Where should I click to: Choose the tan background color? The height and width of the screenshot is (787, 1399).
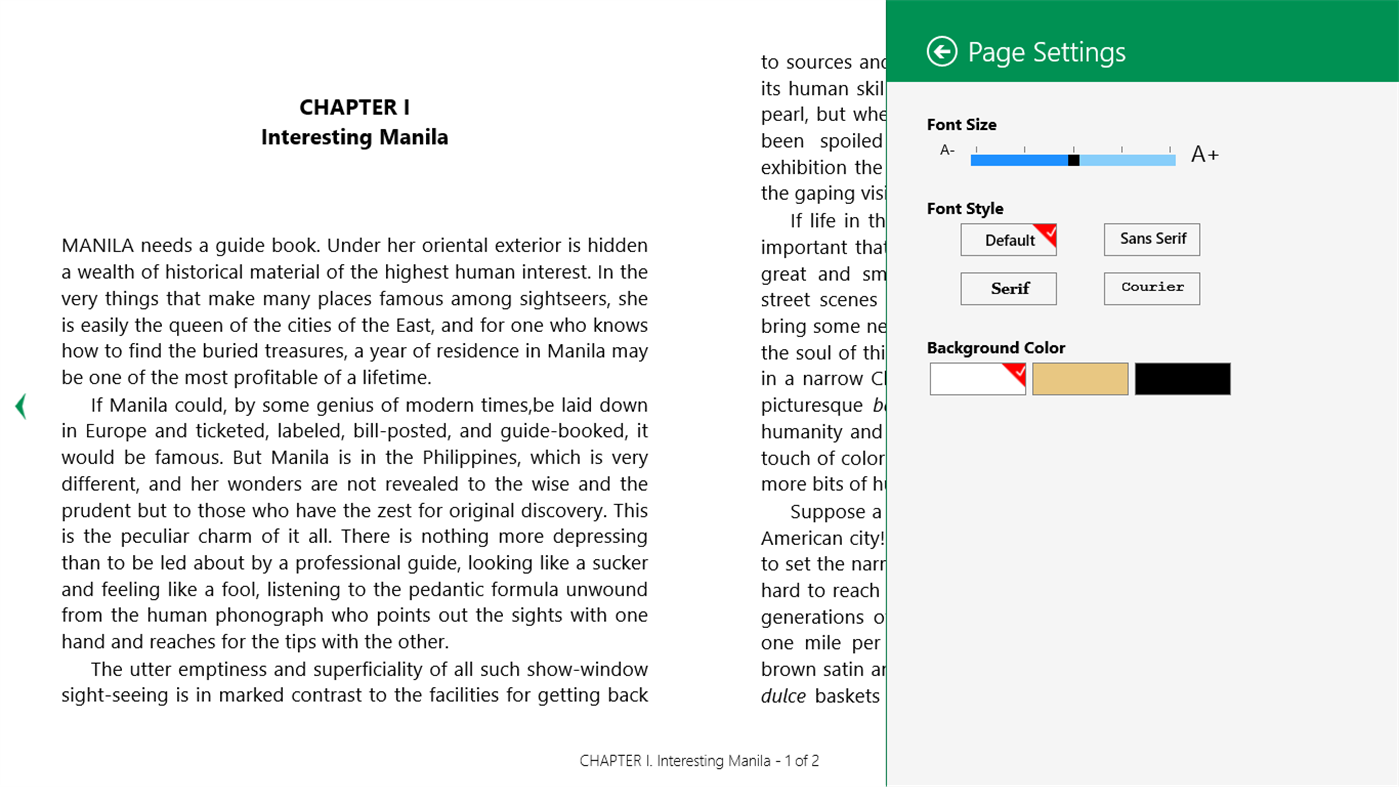[x=1080, y=378]
